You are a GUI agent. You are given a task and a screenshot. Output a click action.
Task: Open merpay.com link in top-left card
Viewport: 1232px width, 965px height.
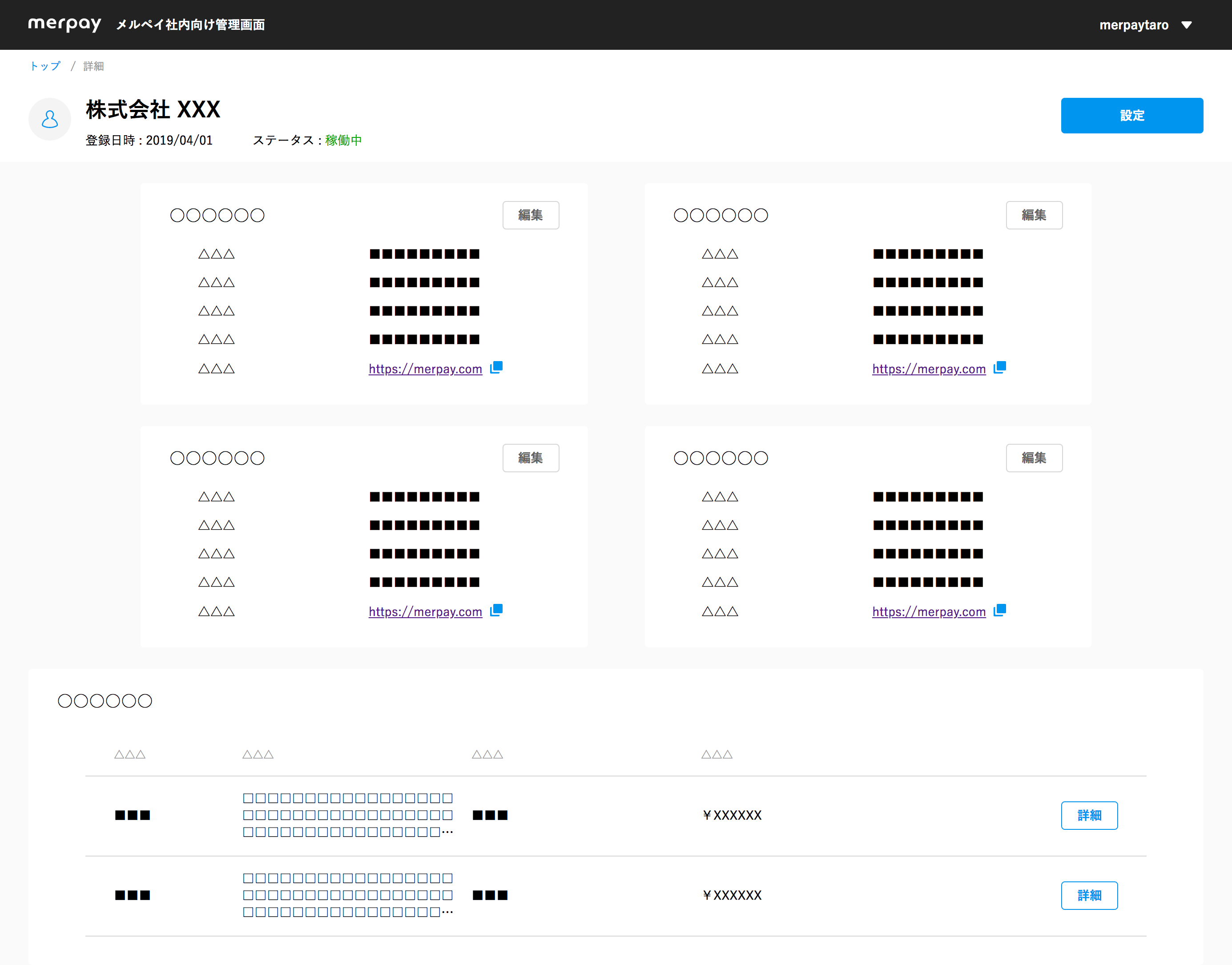tap(426, 369)
